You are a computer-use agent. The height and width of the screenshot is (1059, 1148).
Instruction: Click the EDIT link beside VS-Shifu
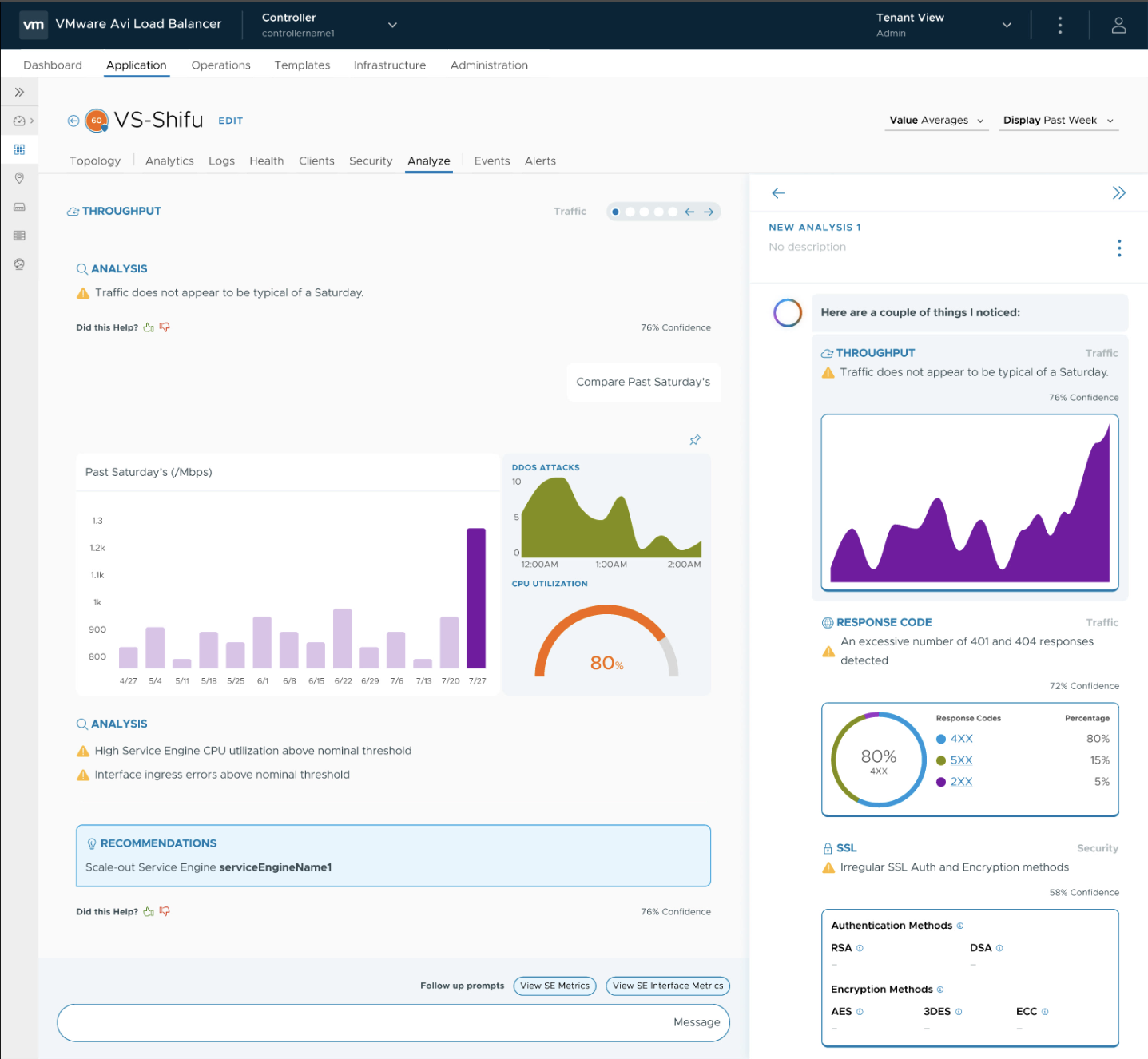[x=231, y=121]
